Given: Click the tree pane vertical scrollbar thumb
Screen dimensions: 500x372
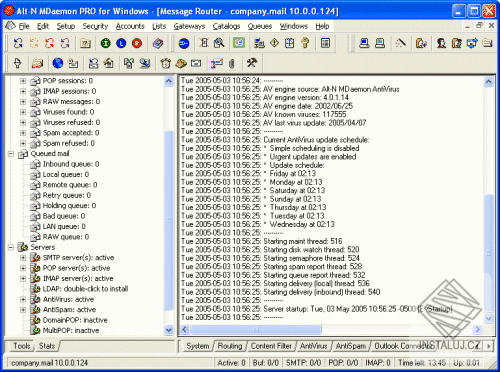Looking at the screenshot, I should [169, 220].
